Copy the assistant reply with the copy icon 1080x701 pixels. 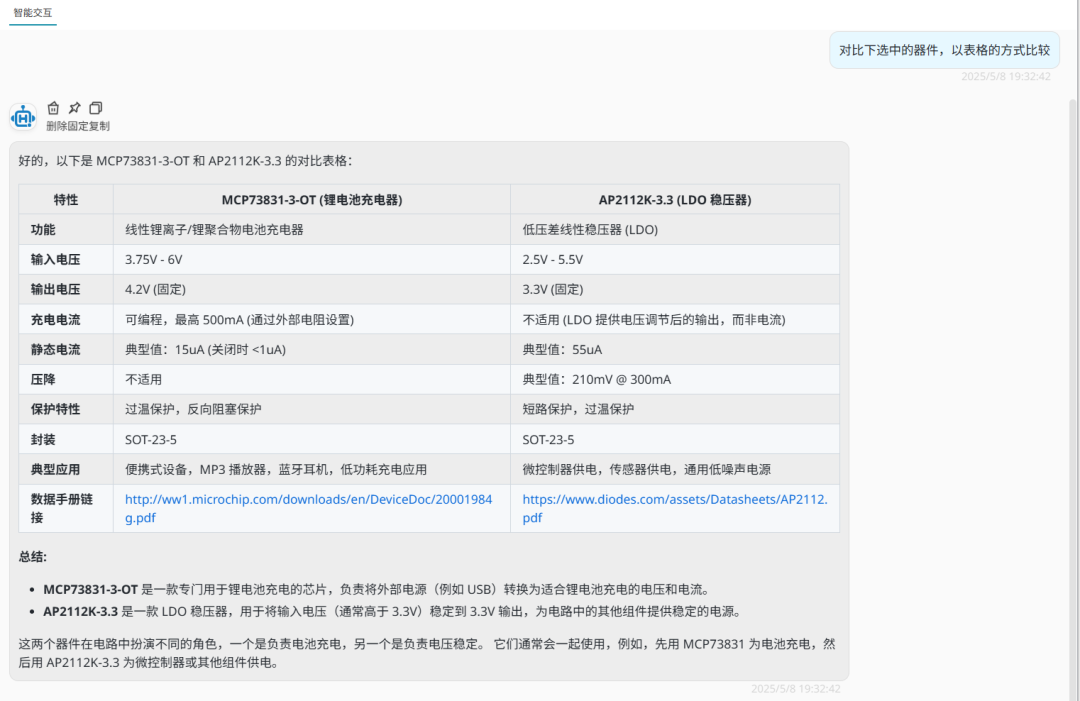[96, 108]
